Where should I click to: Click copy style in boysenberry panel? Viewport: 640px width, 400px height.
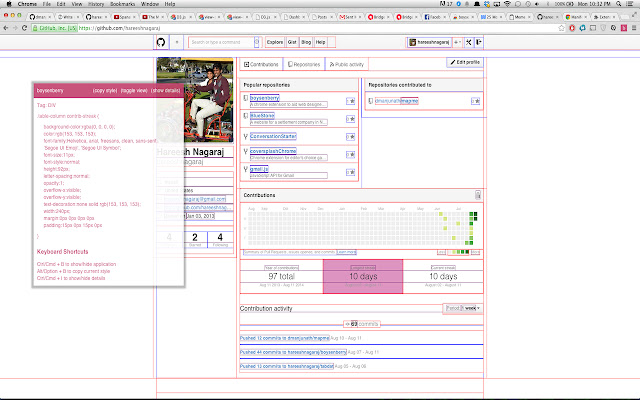104,90
